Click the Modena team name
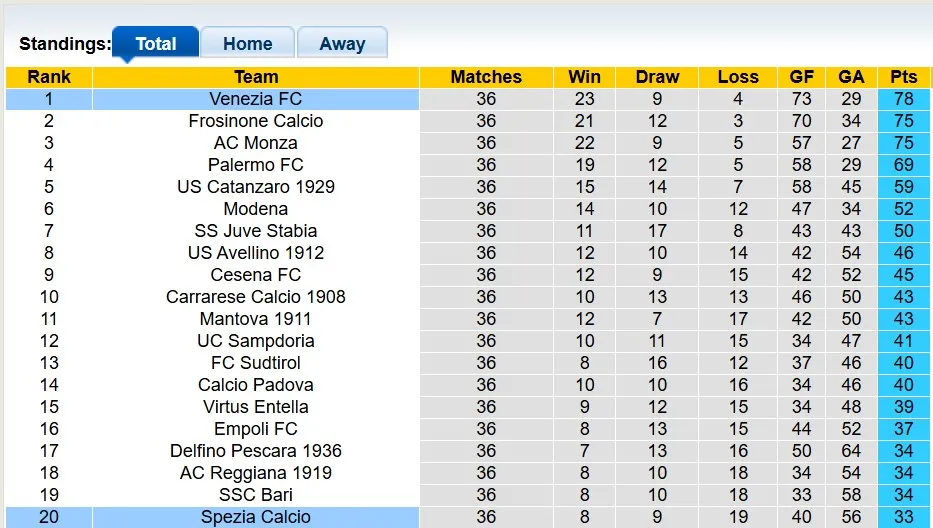This screenshot has height=528, width=933. 256,209
